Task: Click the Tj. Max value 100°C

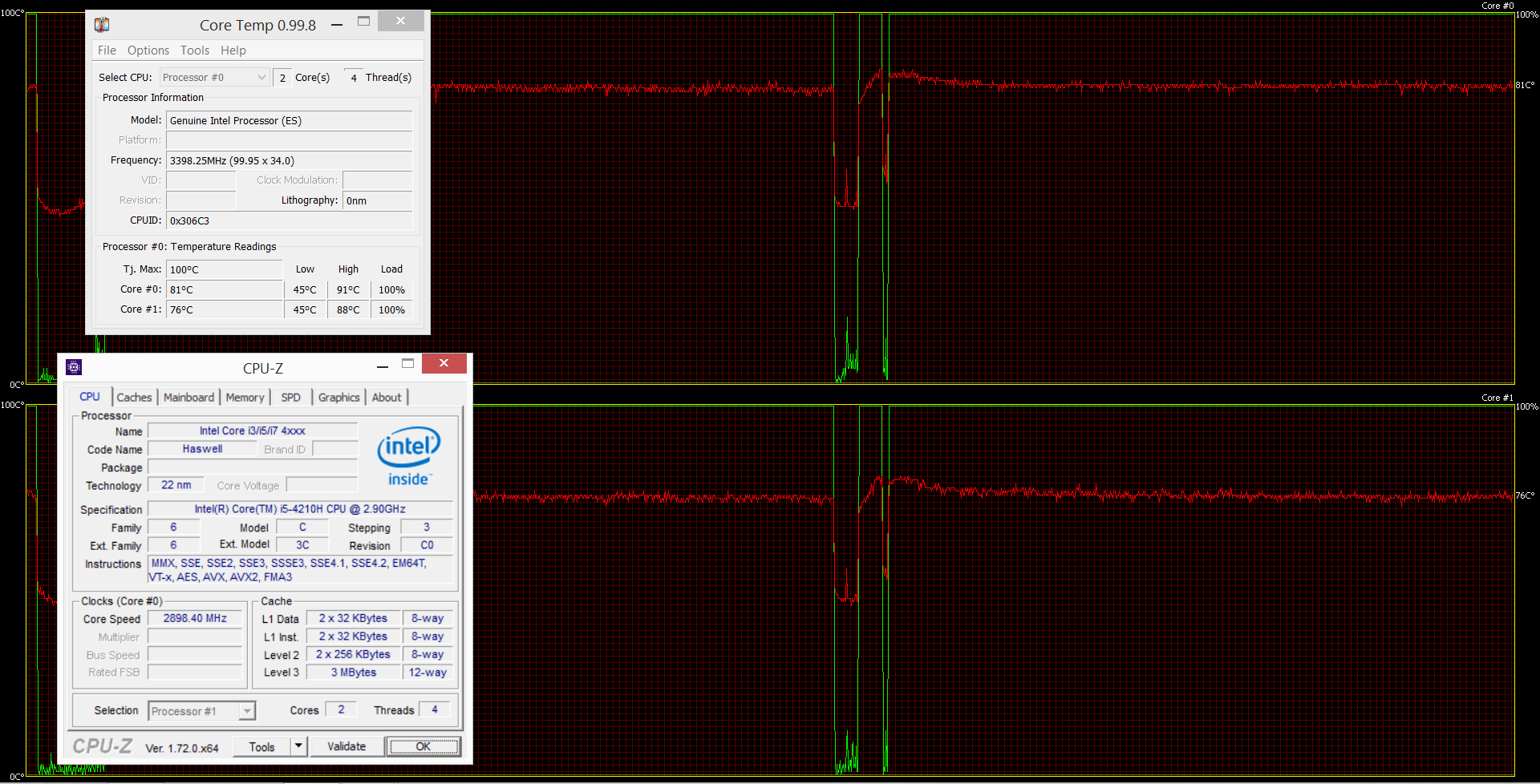Action: coord(225,269)
